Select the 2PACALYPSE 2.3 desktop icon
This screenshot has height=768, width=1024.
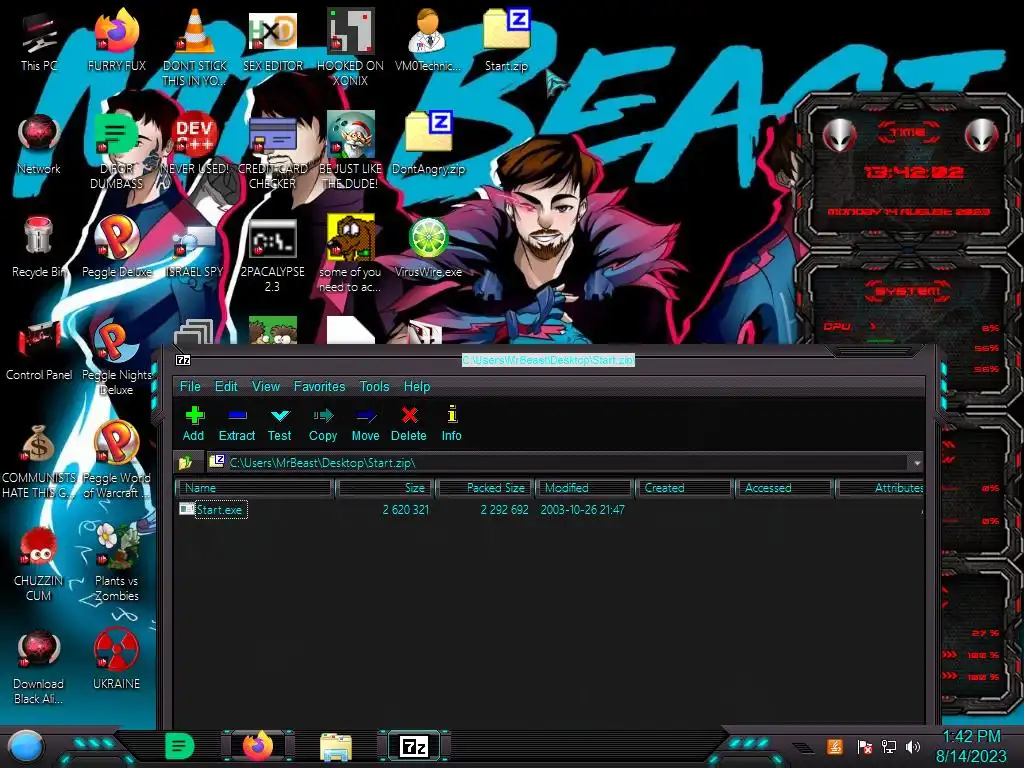pos(272,255)
